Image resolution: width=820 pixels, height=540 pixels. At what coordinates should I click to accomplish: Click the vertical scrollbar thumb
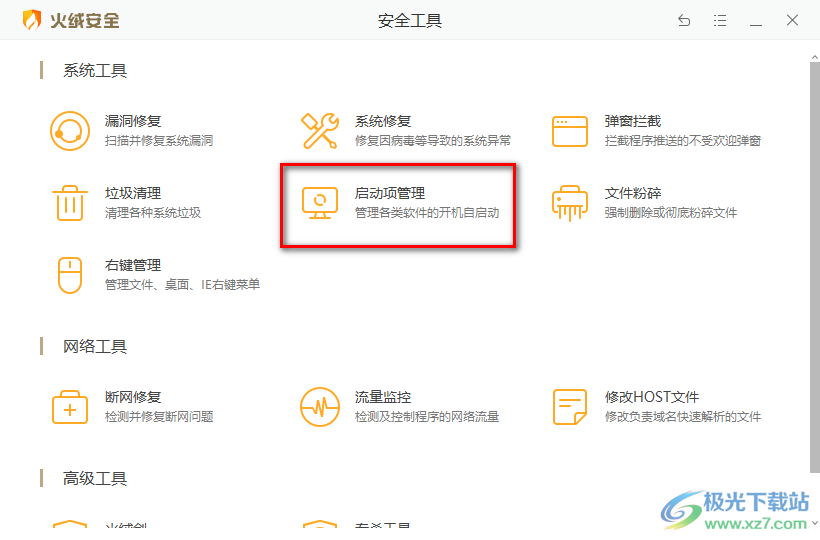pyautogui.click(x=815, y=267)
